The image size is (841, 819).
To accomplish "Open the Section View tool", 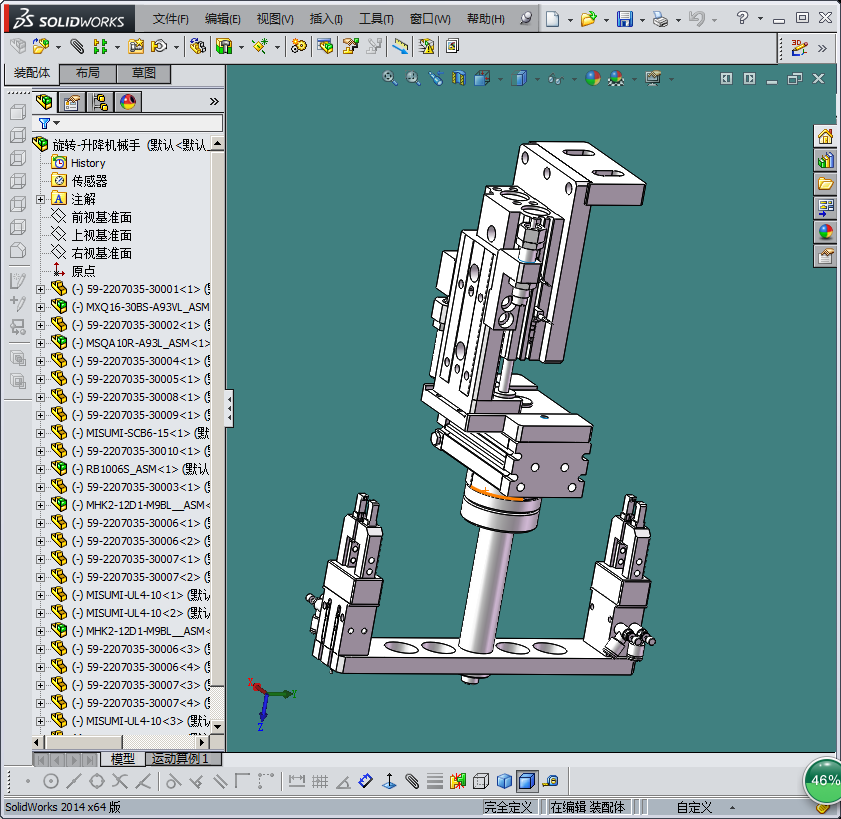I will [x=458, y=78].
